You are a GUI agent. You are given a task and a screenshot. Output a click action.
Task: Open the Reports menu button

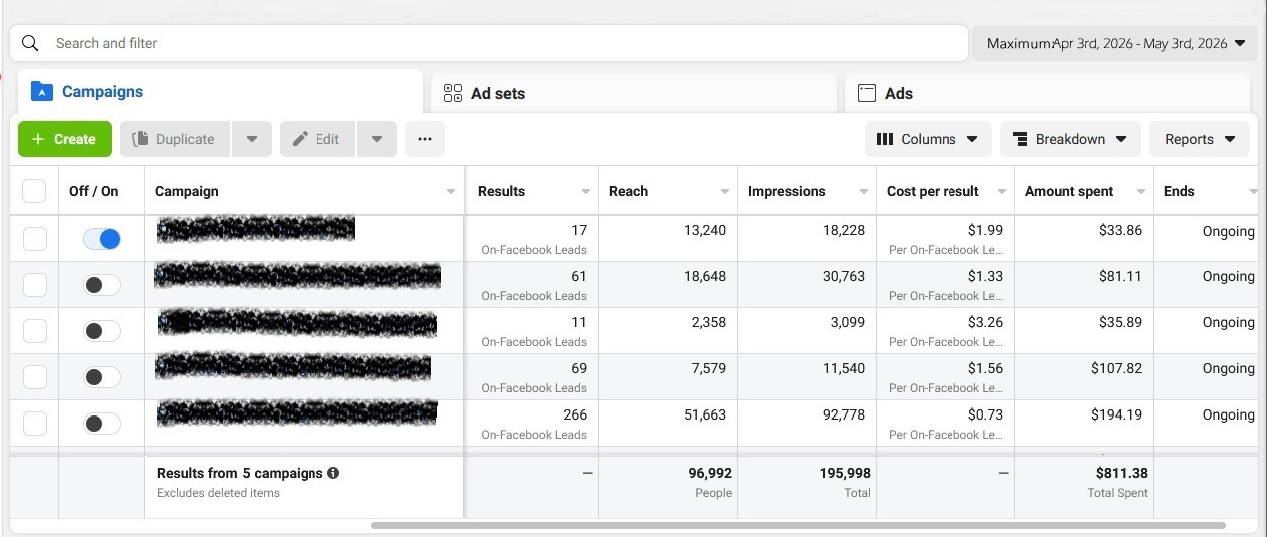pos(1199,139)
